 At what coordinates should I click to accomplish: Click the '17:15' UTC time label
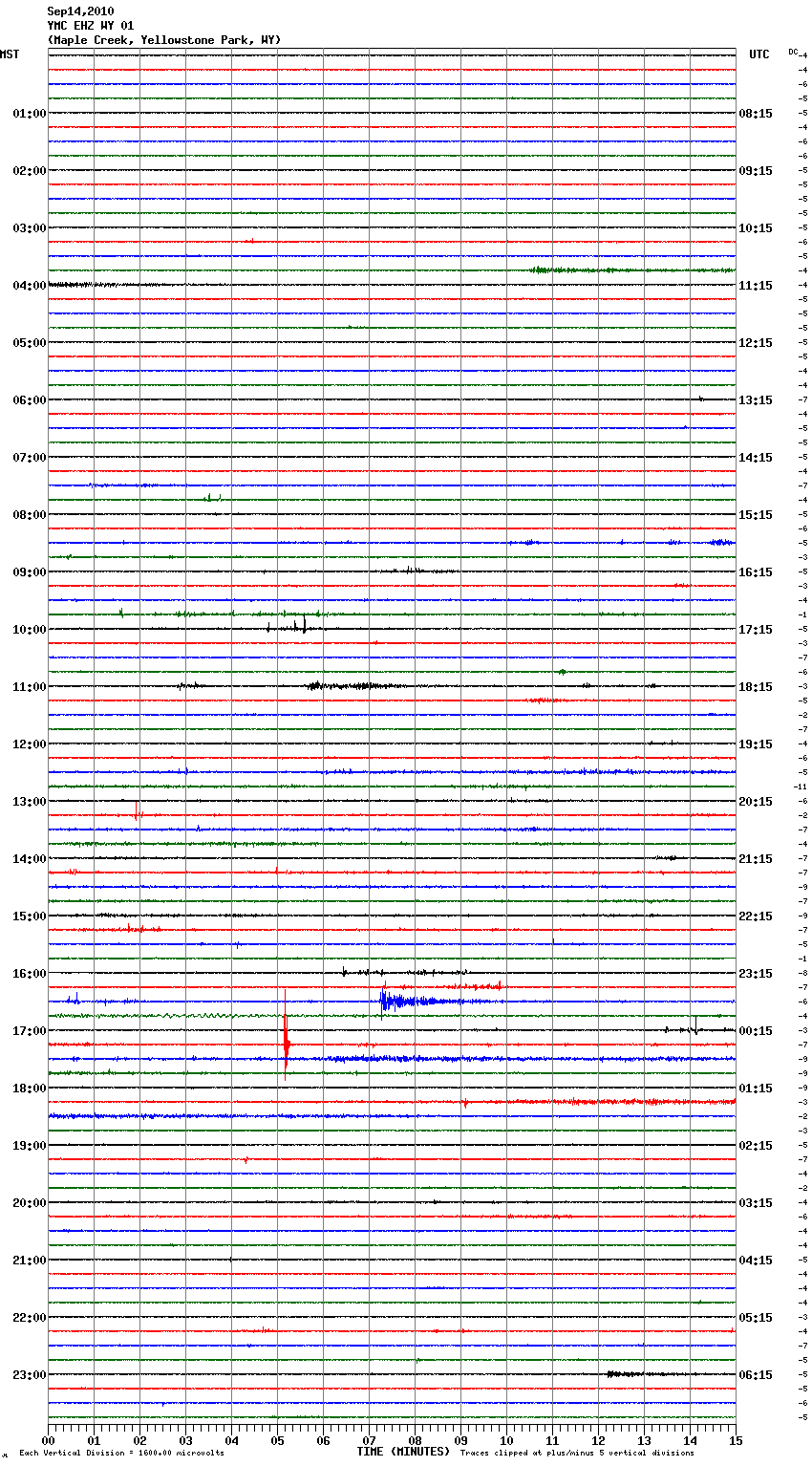[756, 630]
